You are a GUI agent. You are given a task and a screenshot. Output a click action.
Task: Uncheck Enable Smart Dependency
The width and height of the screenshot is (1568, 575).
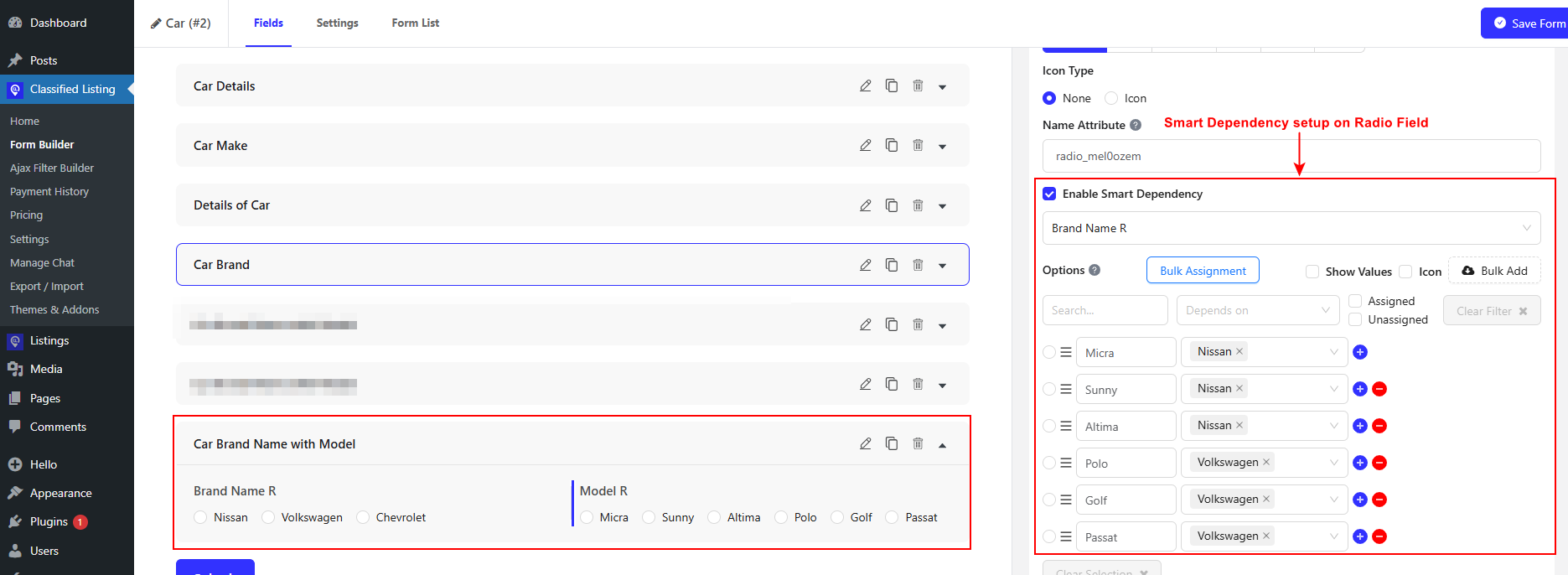[x=1049, y=194]
